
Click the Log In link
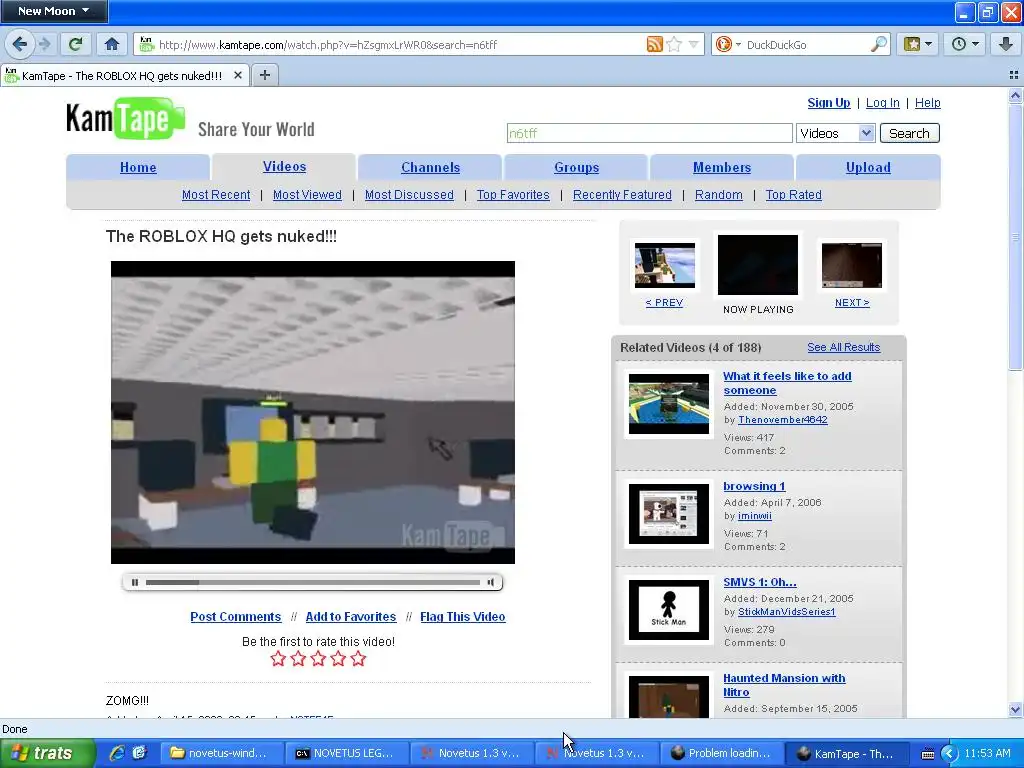point(882,103)
